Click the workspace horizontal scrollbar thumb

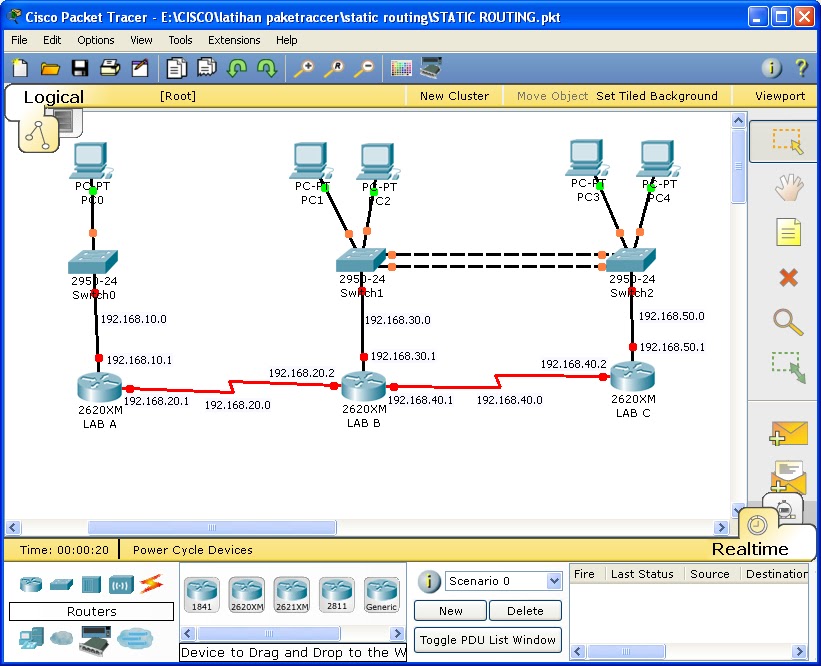(212, 527)
